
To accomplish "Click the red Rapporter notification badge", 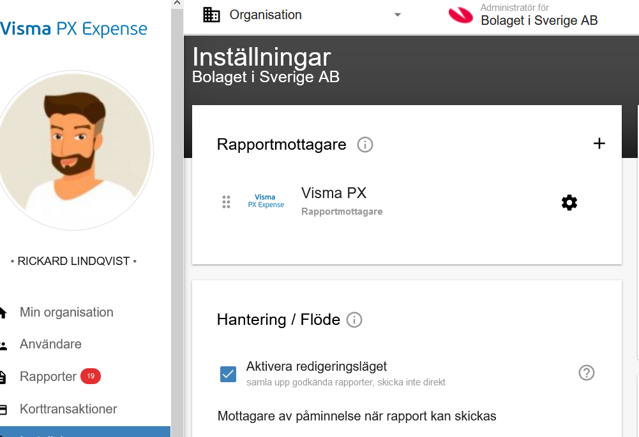I will 90,376.
